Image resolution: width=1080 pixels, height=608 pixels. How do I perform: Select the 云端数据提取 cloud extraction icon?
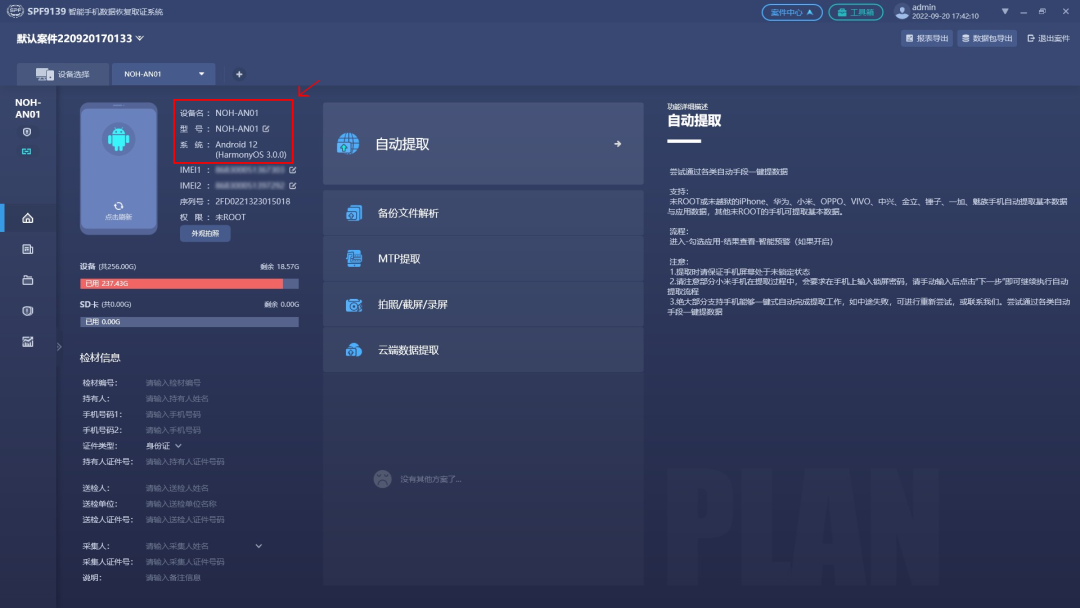[x=354, y=349]
